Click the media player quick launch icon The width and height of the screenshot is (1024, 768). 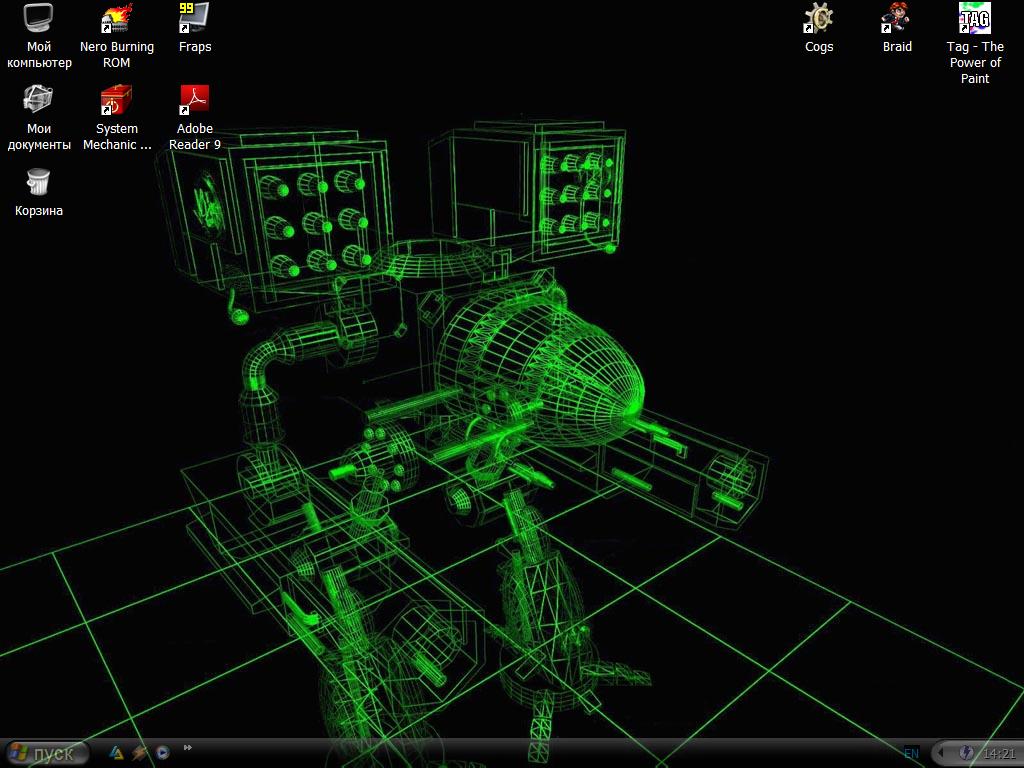pyautogui.click(x=162, y=753)
